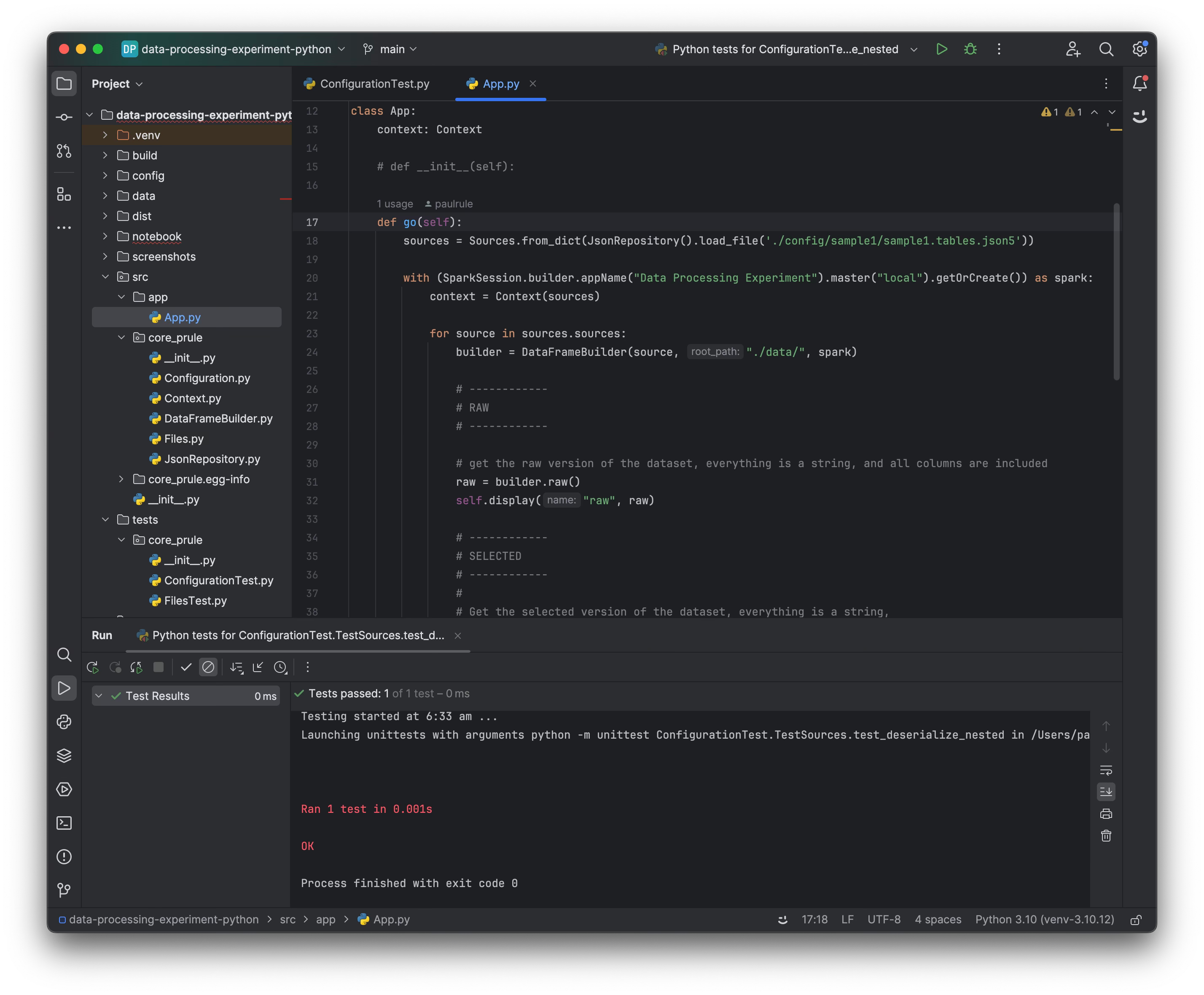Open the Pull Requests tool window
This screenshot has height=995, width=1204.
64,151
